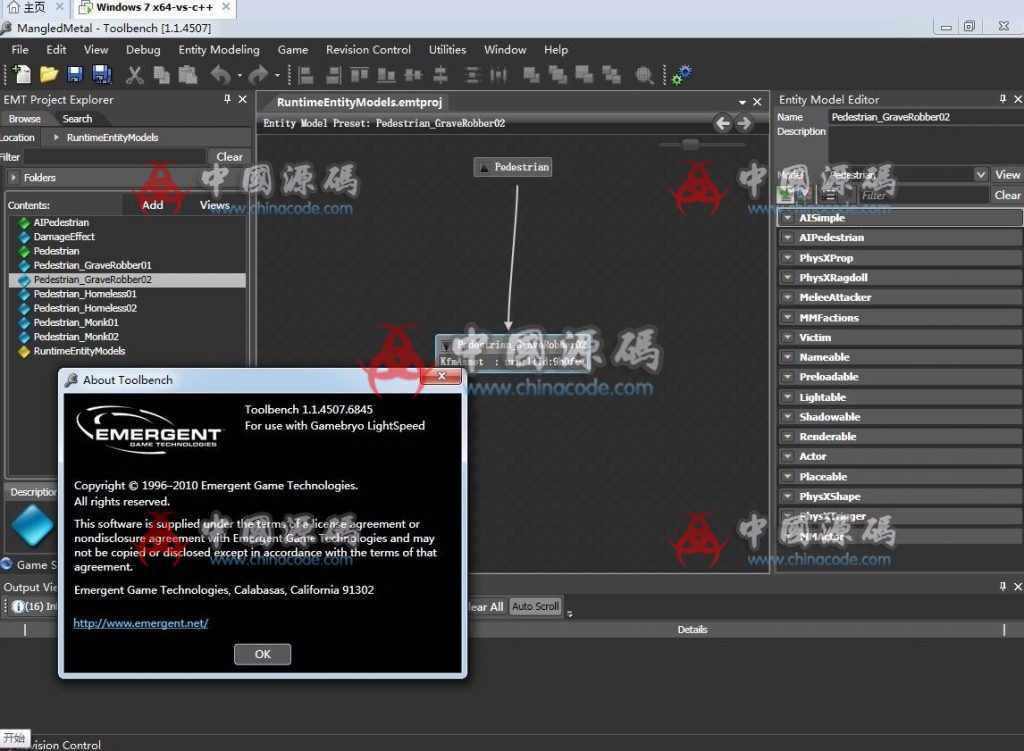Screen dimensions: 1024x751
Task: Switch to the Search tab
Action: pyautogui.click(x=77, y=119)
